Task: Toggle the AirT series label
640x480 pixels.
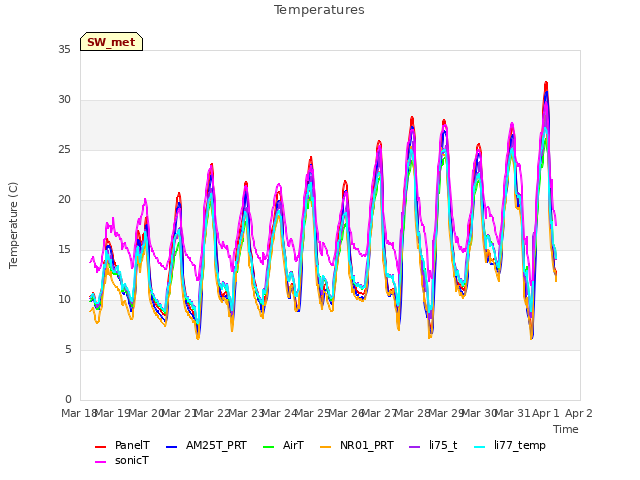Action: [293, 445]
